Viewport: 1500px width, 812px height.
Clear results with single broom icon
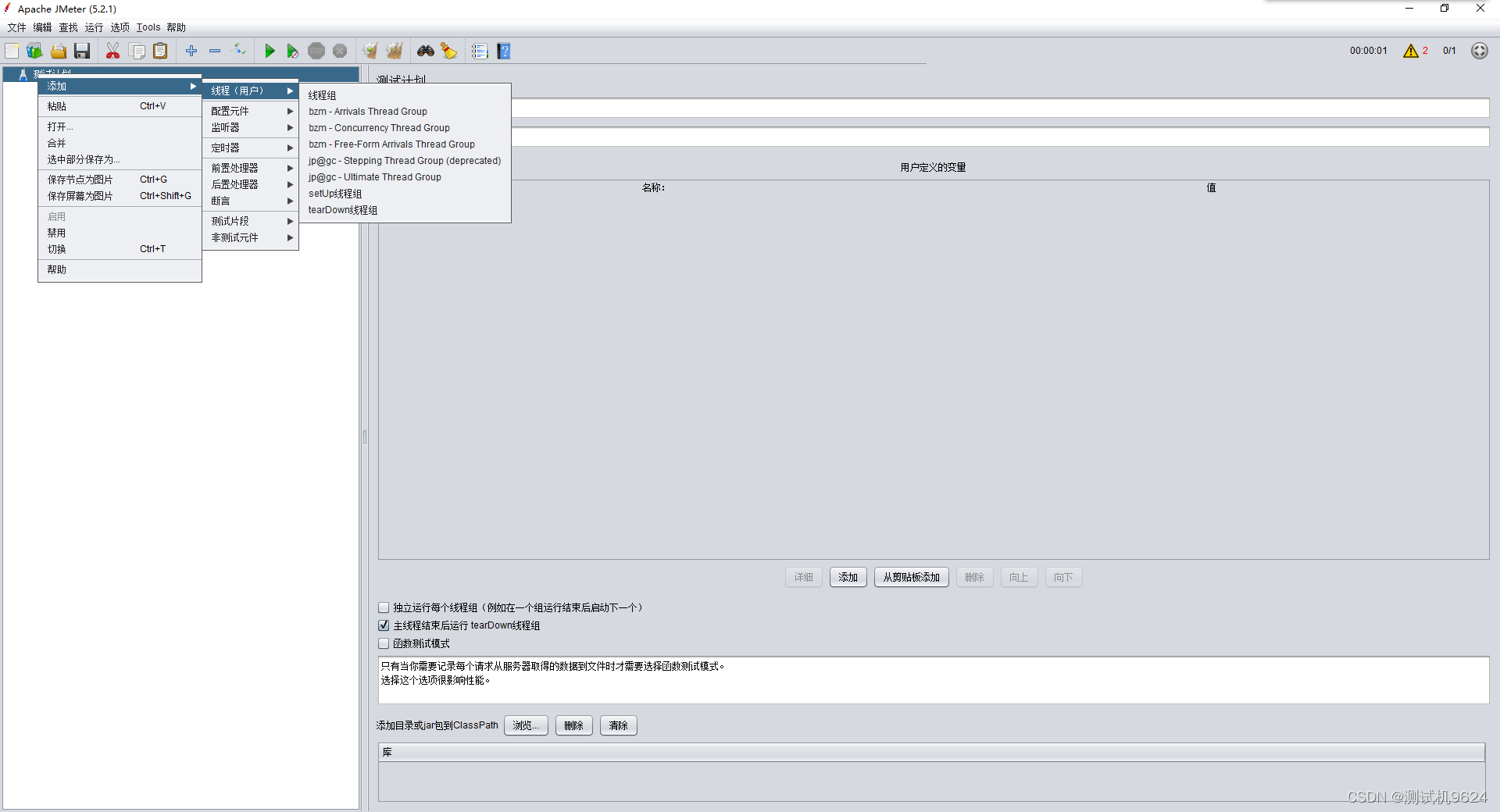(x=370, y=51)
